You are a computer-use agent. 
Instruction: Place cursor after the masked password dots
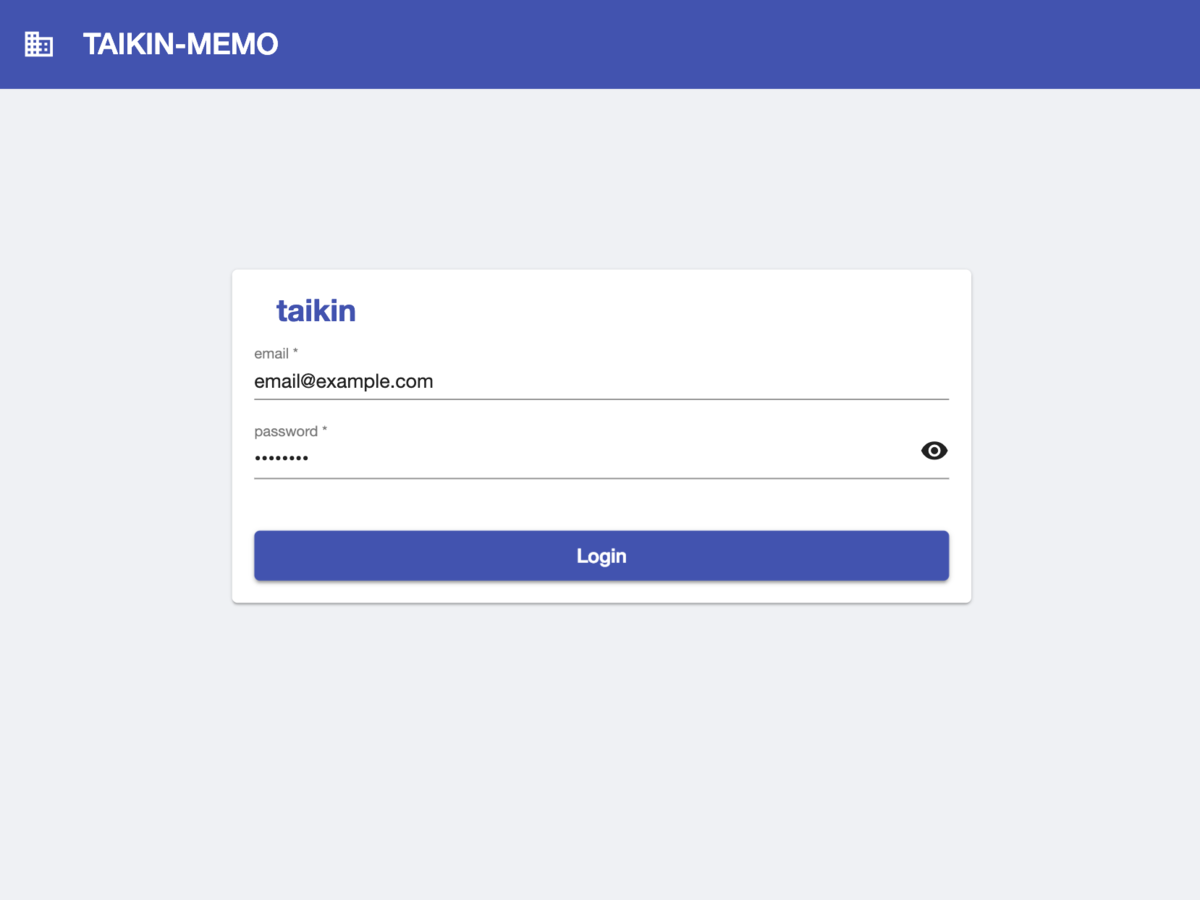click(310, 458)
